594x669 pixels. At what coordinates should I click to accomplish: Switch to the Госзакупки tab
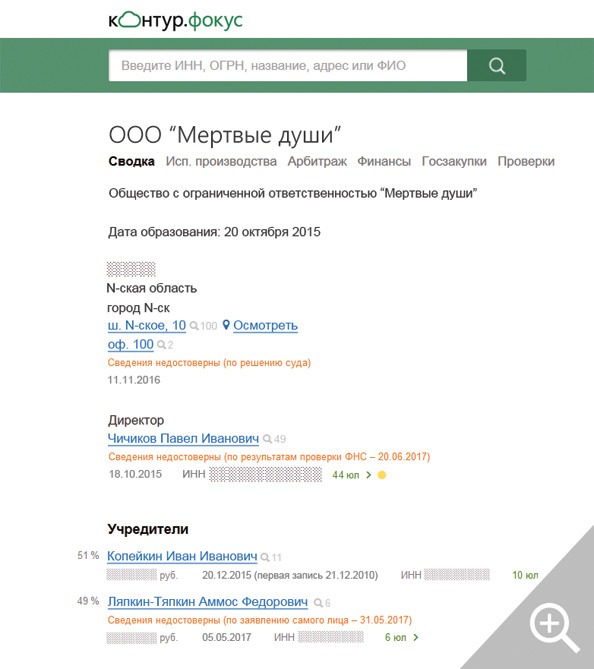coord(454,161)
